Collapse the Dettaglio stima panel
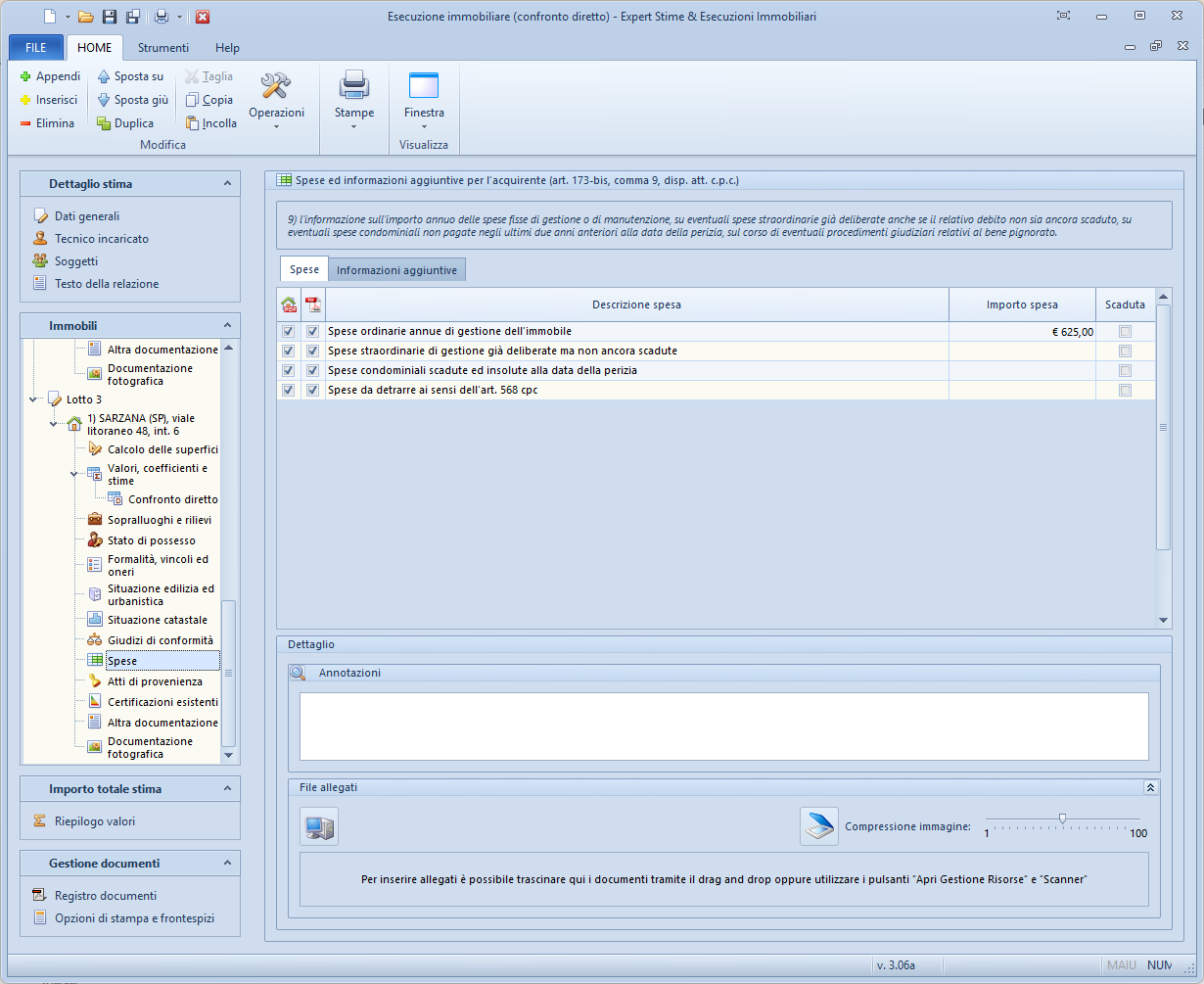Screen dimensions: 1204x984 (x=227, y=183)
